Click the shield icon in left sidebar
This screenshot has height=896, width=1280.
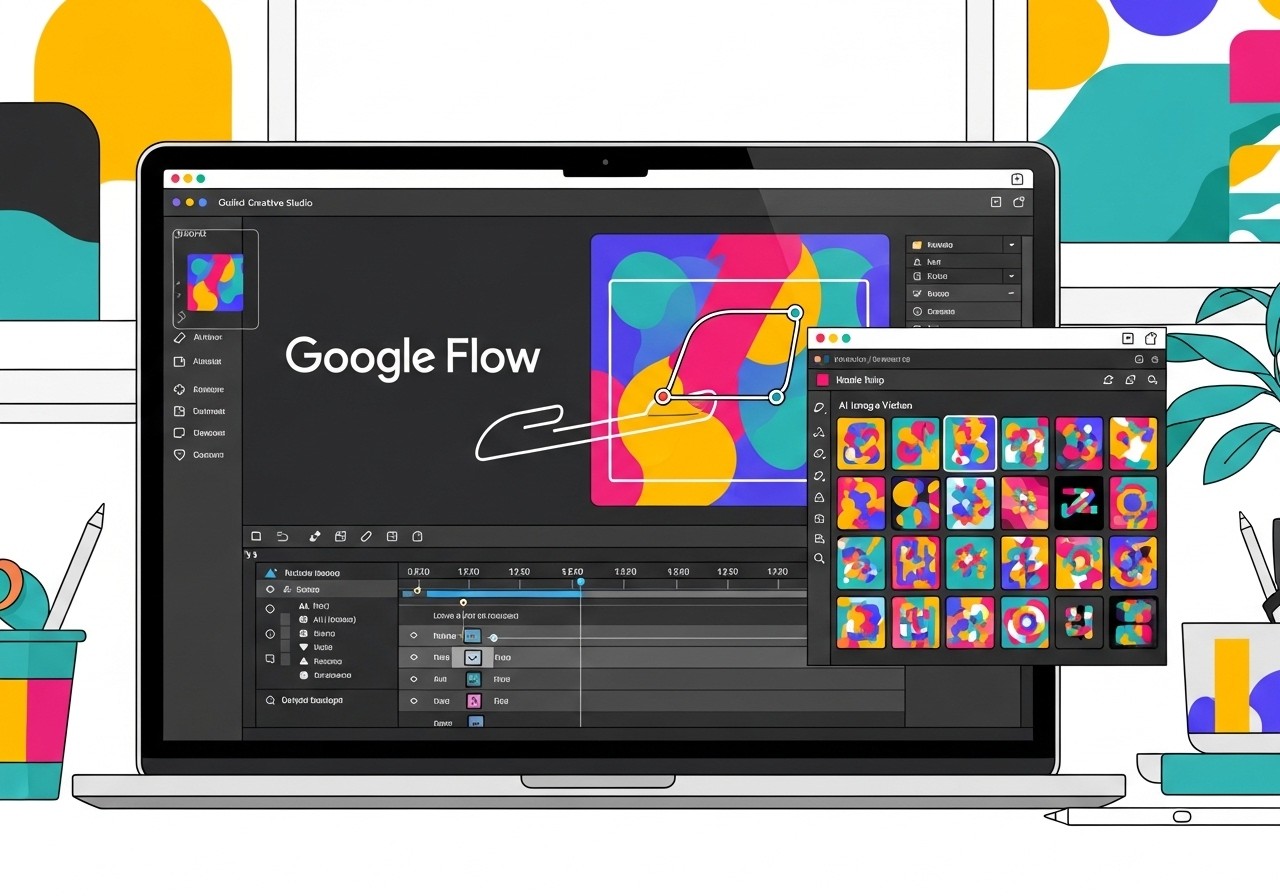180,455
